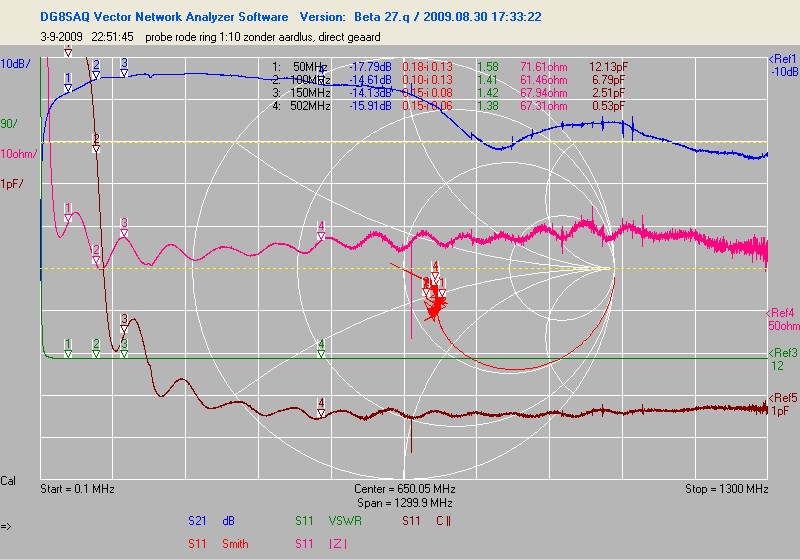
Task: Select marker 4 on the brown capacitance trace
Action: tap(321, 403)
